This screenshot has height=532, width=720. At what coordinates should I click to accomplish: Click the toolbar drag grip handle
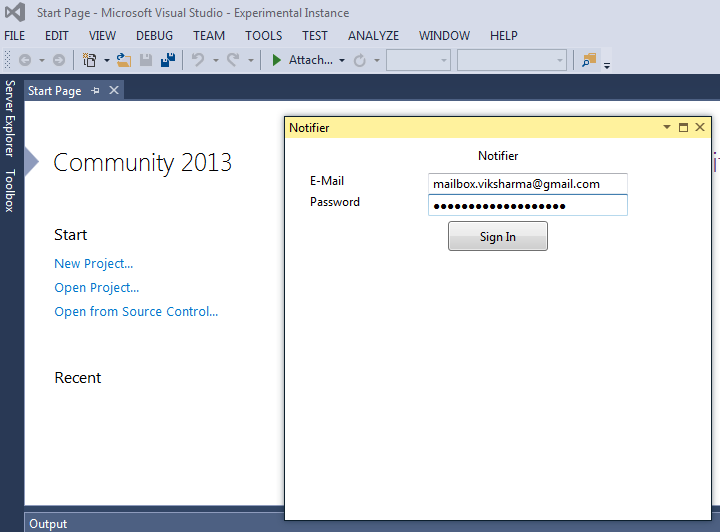(x=7, y=60)
